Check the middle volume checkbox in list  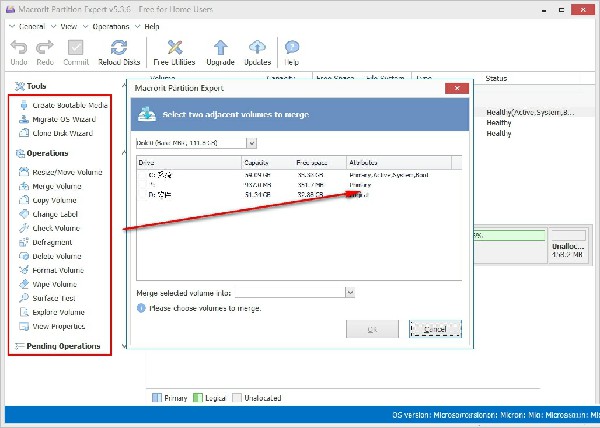click(142, 184)
